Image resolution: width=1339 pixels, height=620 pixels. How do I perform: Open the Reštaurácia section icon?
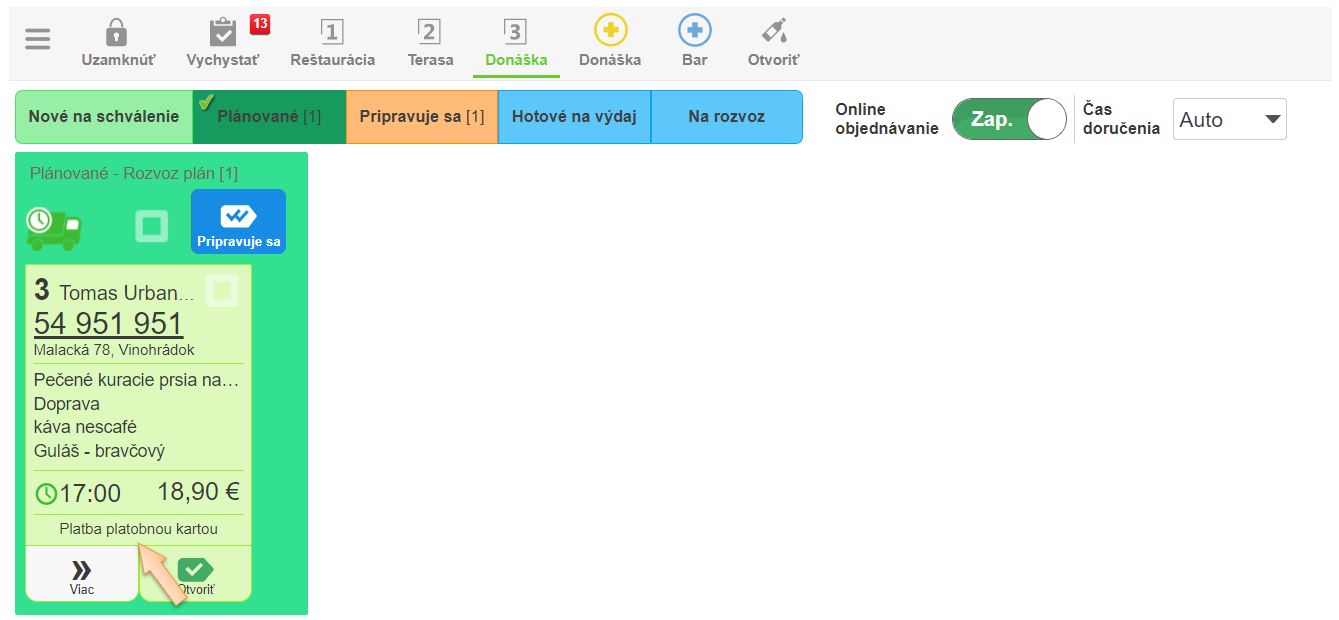332,34
